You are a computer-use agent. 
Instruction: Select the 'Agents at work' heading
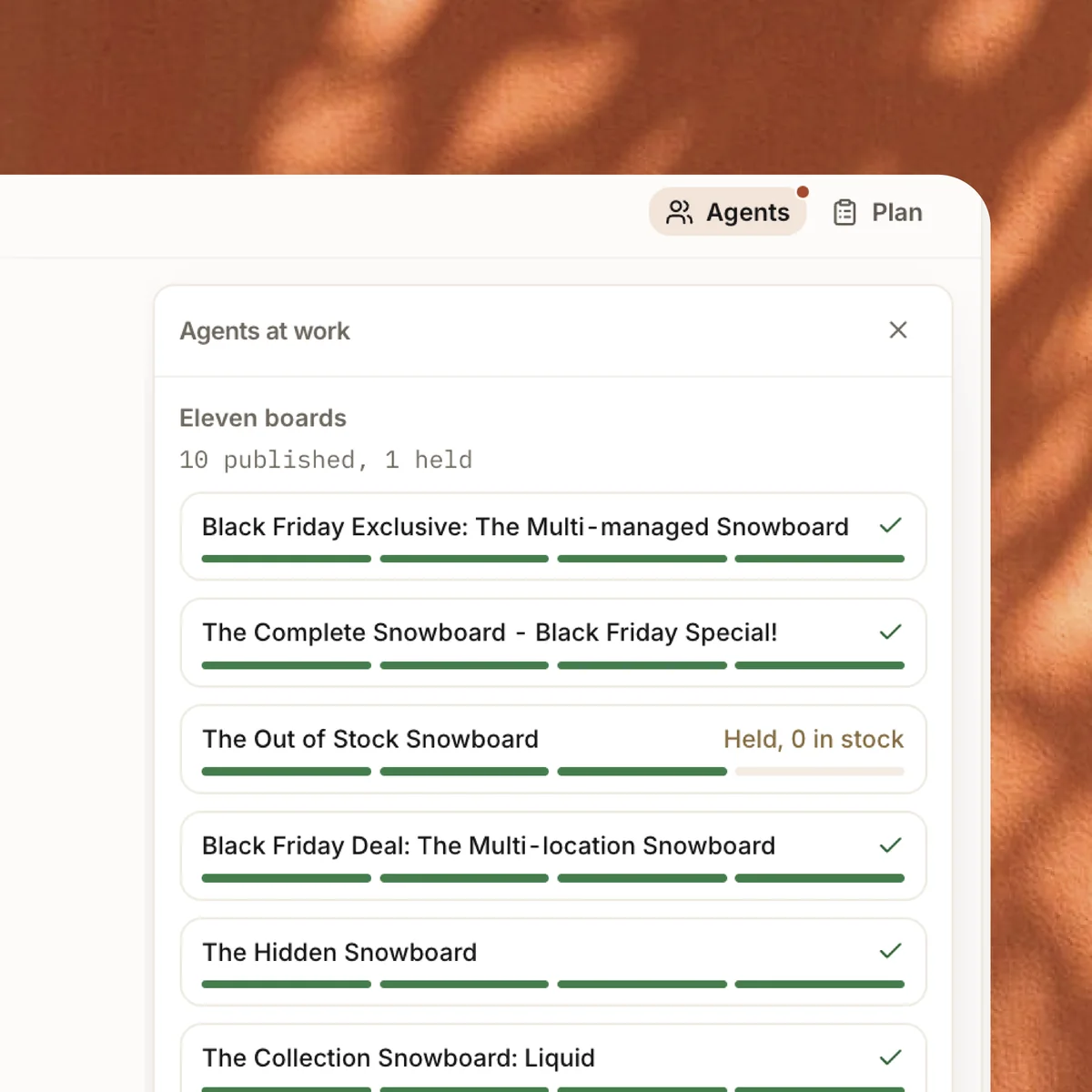(x=265, y=331)
